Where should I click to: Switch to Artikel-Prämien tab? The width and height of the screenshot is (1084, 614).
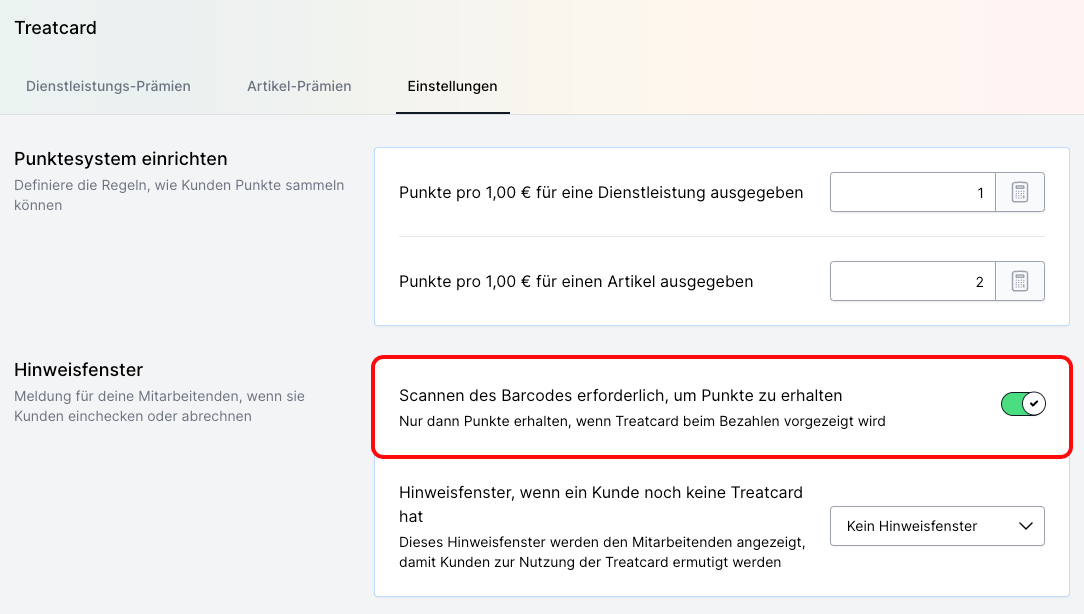(299, 86)
